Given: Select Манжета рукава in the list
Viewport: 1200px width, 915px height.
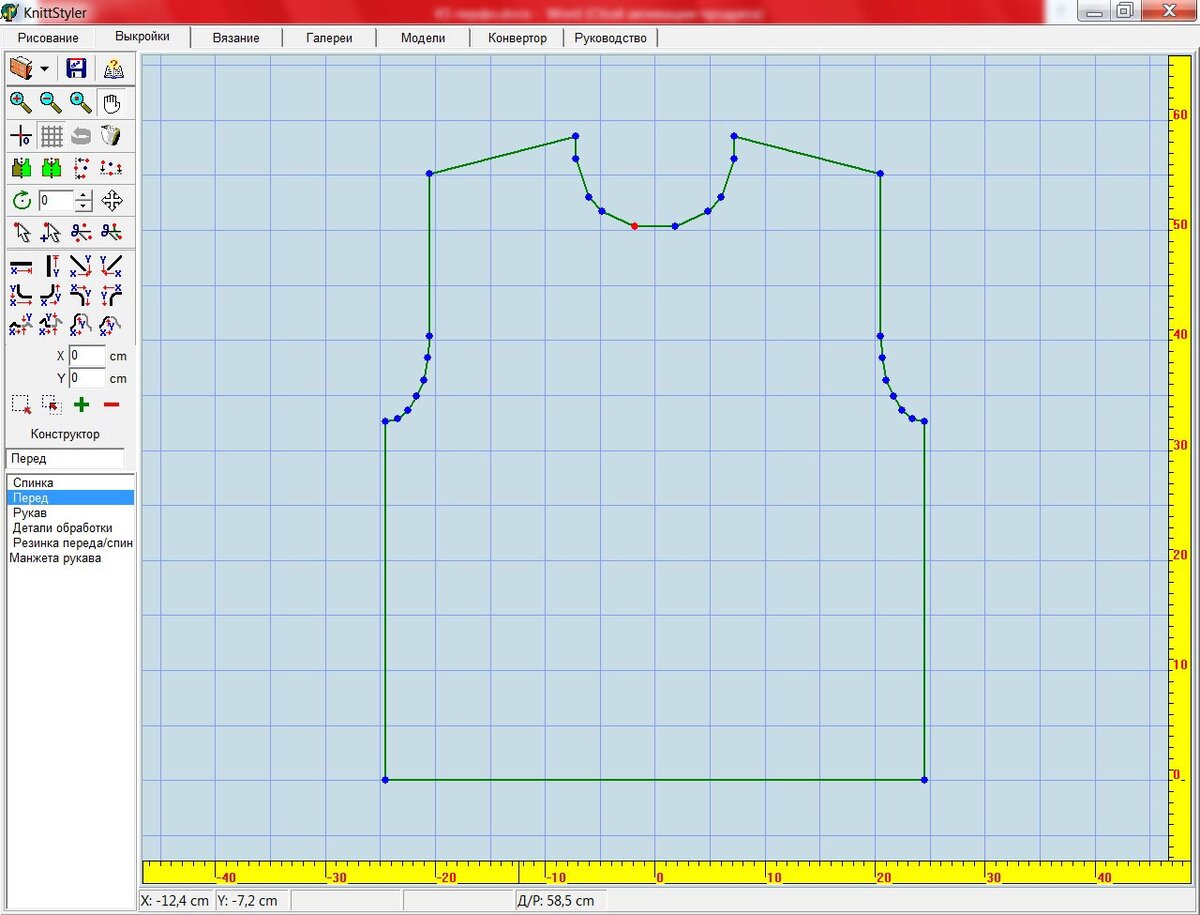Looking at the screenshot, I should pos(70,558).
